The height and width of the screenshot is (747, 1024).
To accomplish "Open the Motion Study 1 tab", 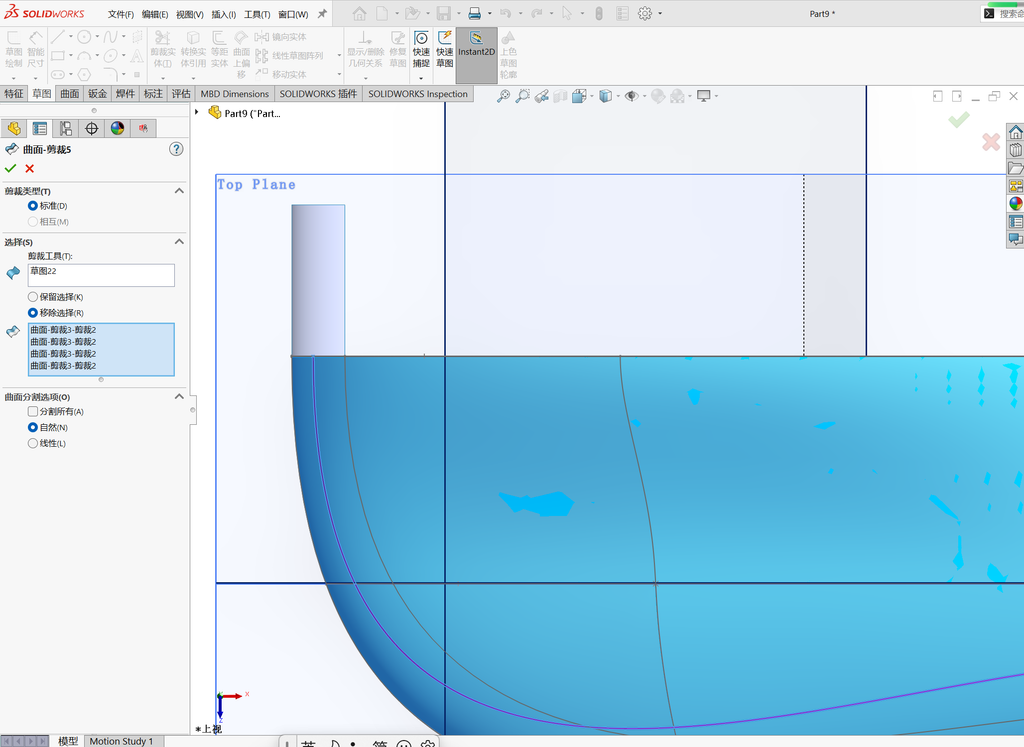I will point(121,741).
